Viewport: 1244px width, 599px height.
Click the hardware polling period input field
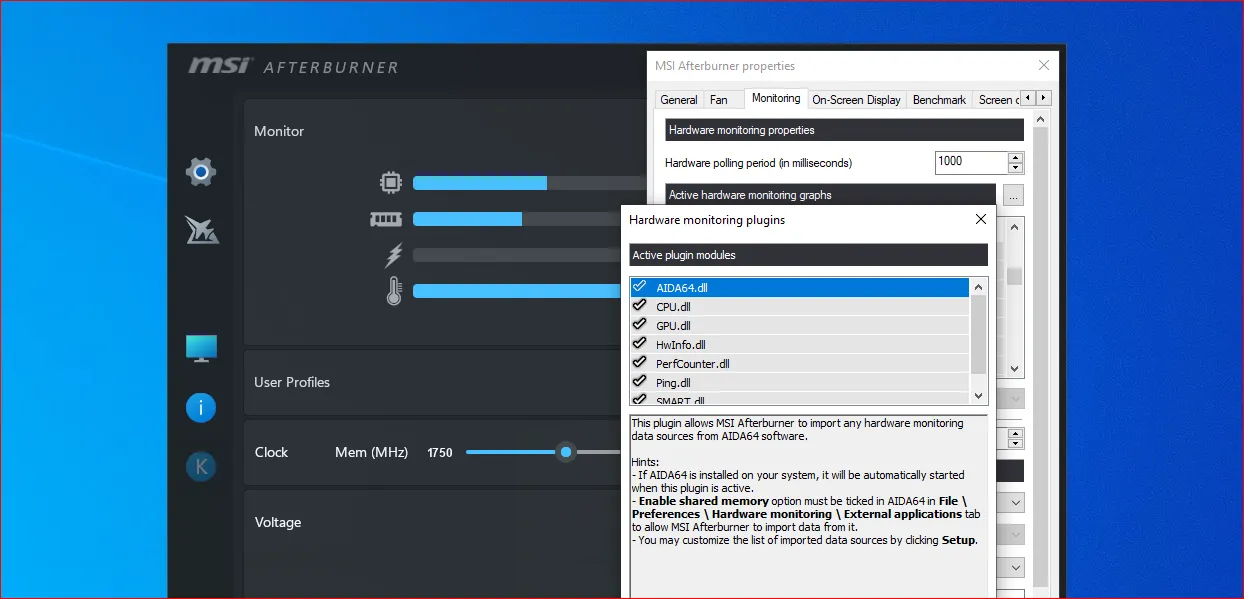click(970, 162)
